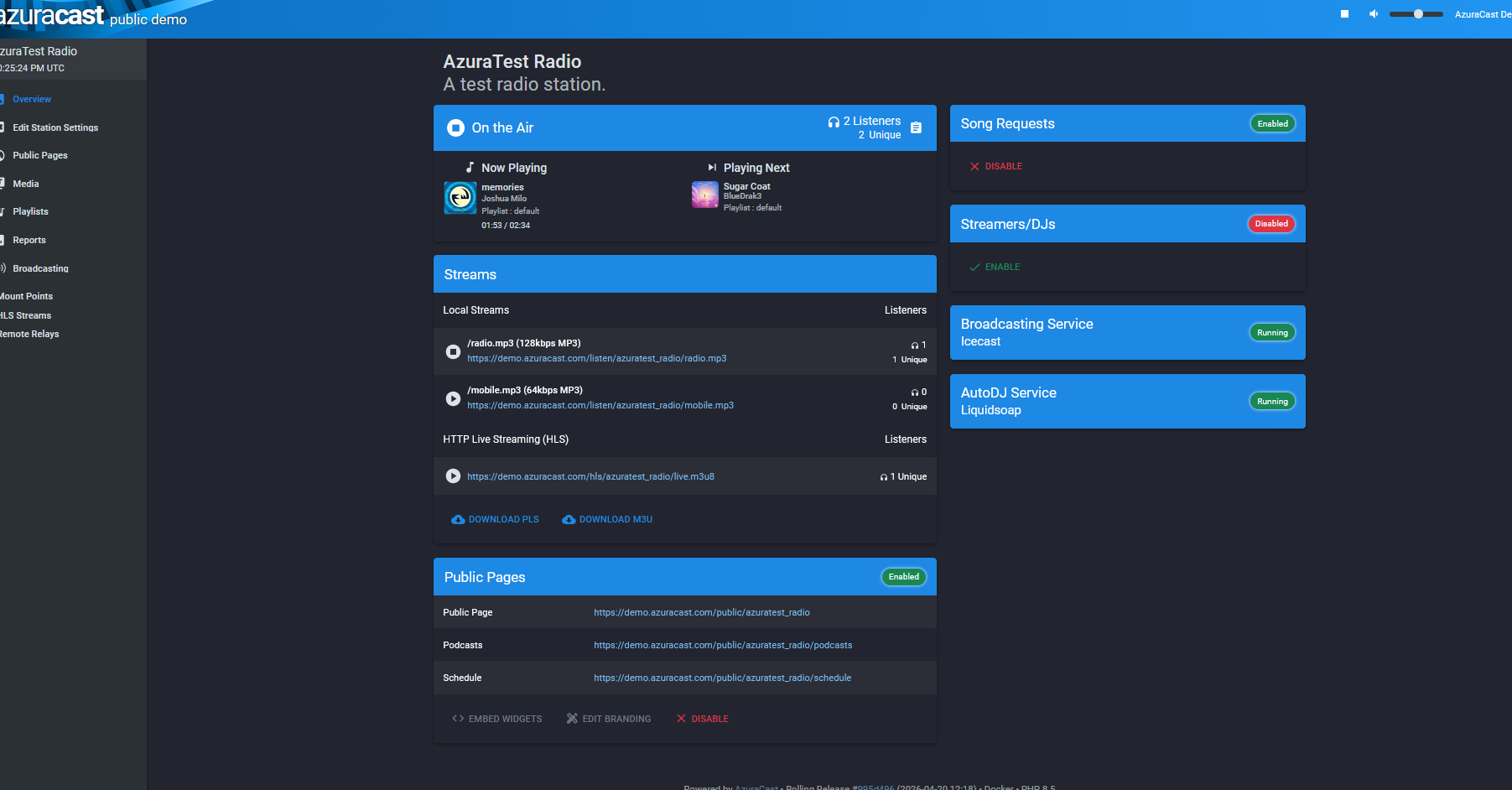The height and width of the screenshot is (790, 1512).
Task: Mute audio with the speaker icon
Action: (1374, 14)
